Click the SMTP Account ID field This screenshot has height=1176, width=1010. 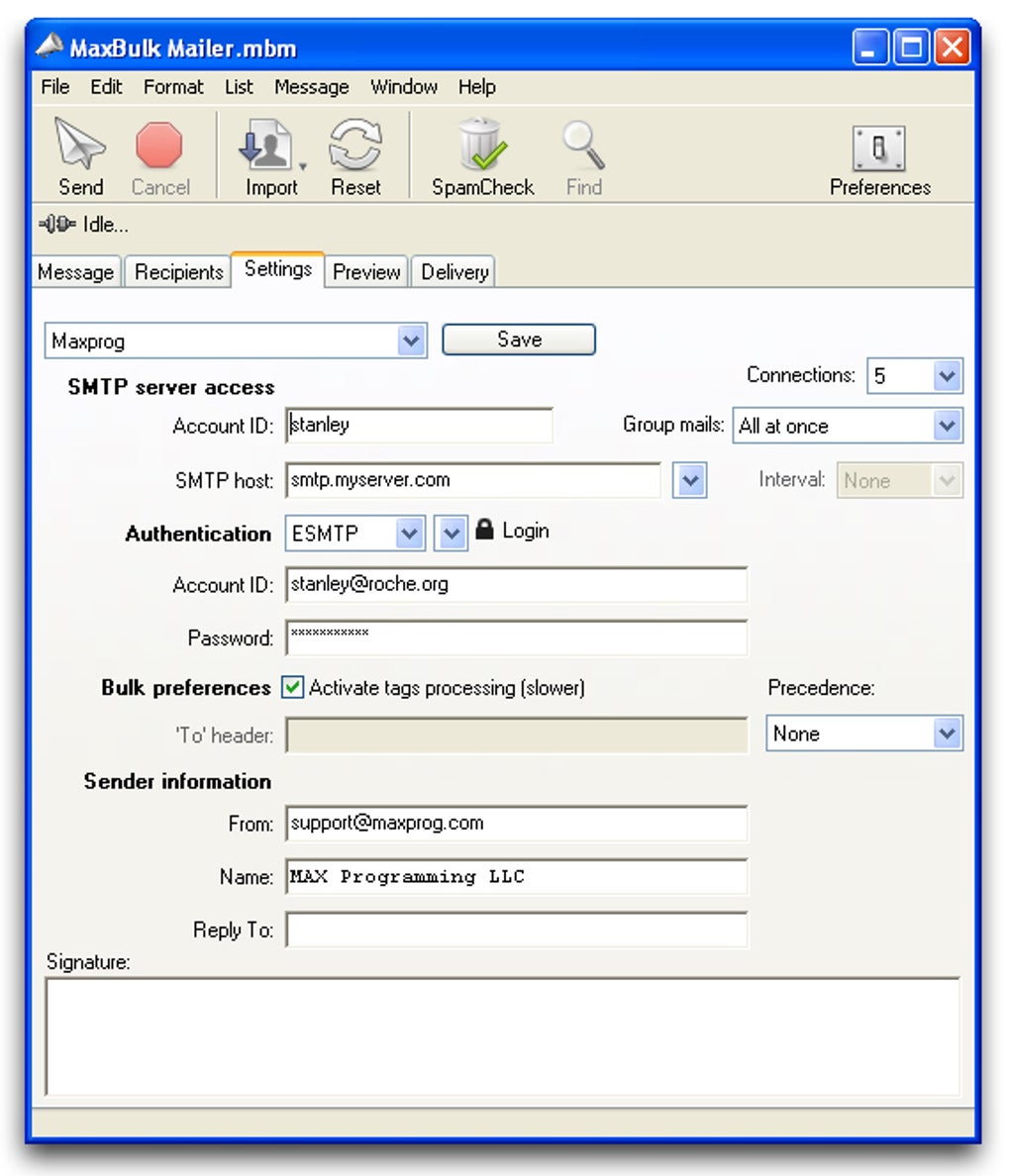pyautogui.click(x=419, y=426)
